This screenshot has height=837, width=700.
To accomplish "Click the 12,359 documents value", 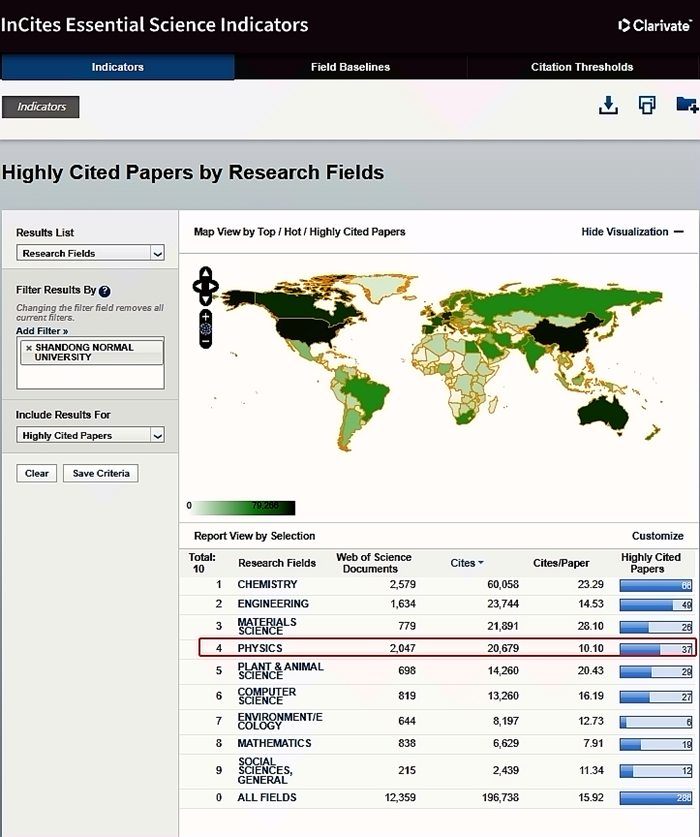I will pyautogui.click(x=400, y=797).
